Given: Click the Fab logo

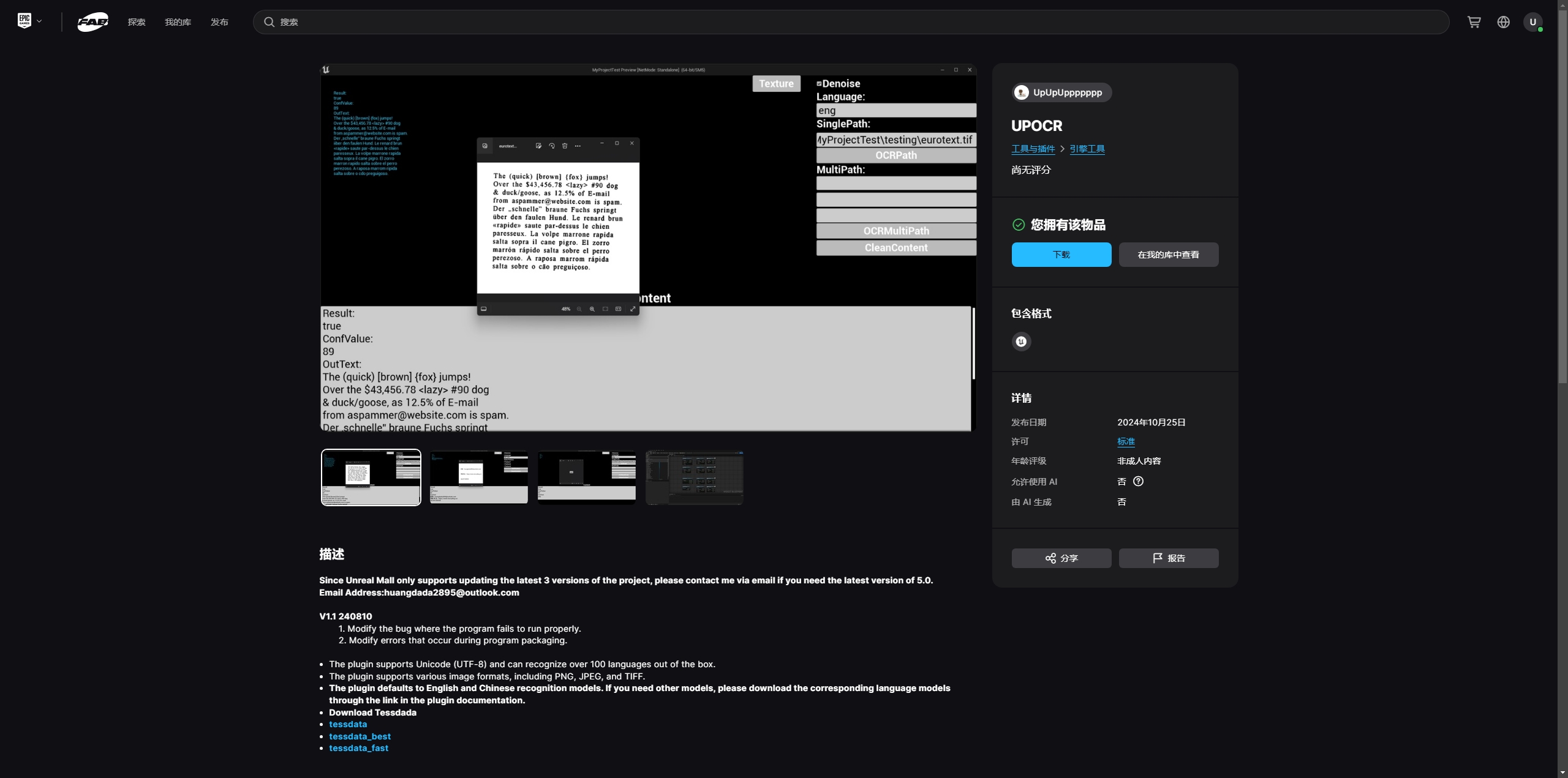Looking at the screenshot, I should tap(93, 22).
